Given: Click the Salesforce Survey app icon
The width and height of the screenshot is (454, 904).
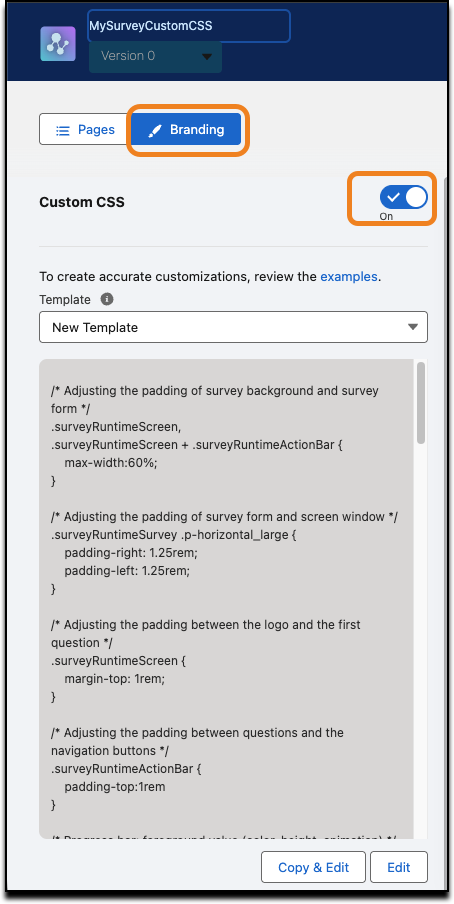Looking at the screenshot, I should (58, 43).
